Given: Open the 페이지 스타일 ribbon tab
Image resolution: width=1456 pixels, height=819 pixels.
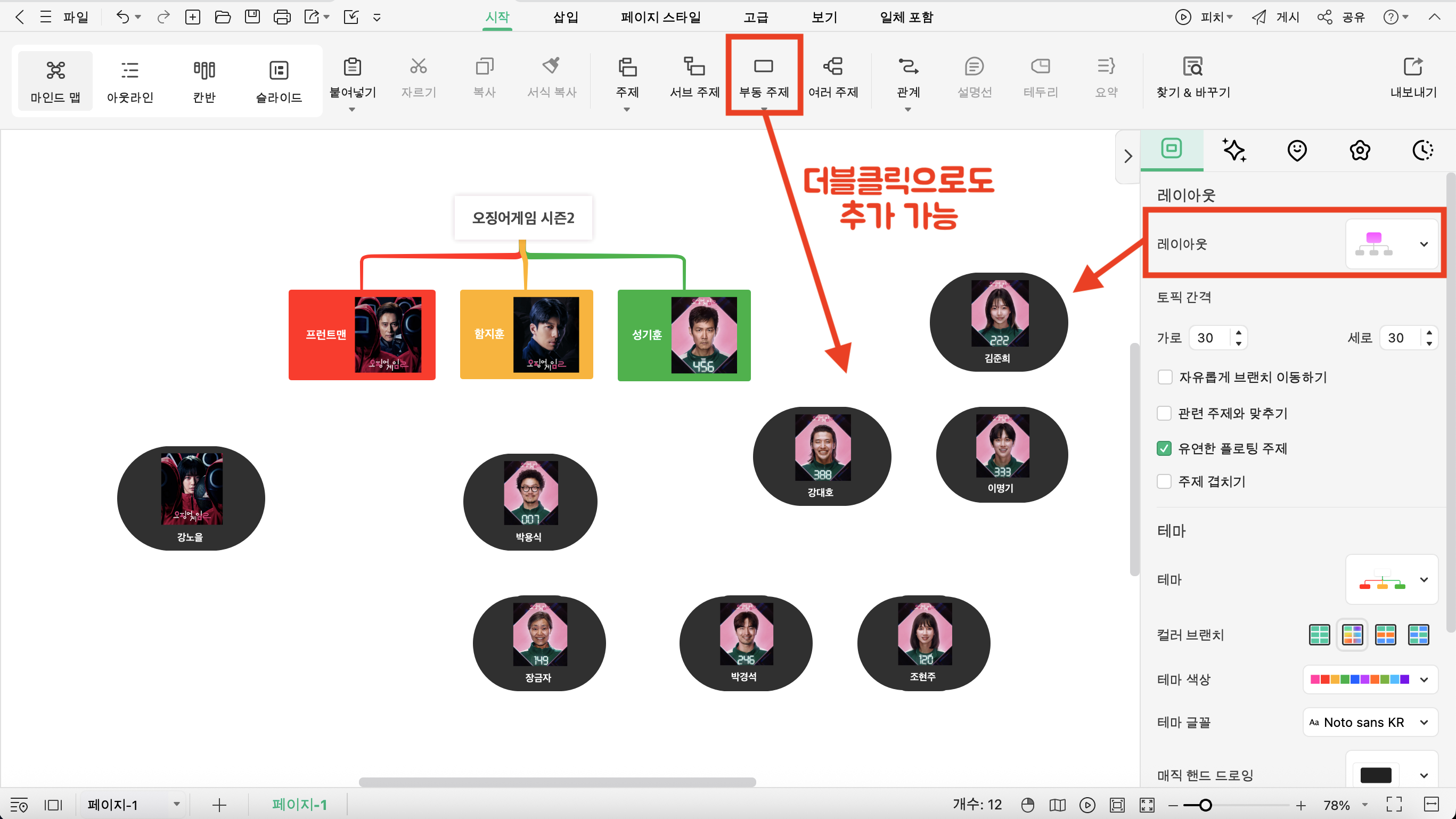Looking at the screenshot, I should coord(661,17).
